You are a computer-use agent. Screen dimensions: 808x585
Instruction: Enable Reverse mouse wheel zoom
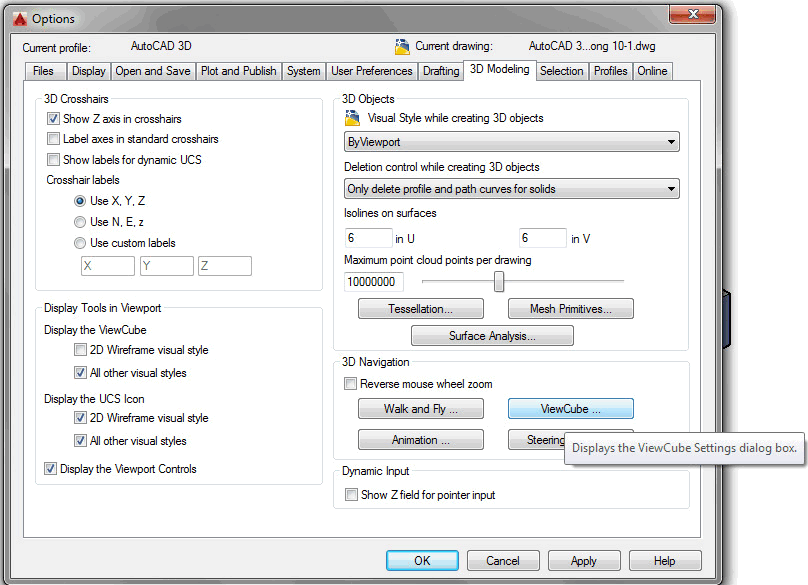350,384
